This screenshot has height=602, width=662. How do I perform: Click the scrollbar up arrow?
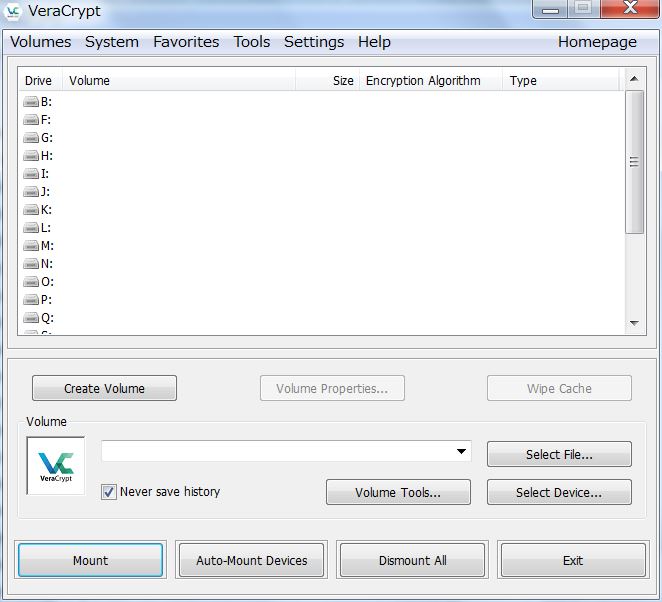[x=634, y=79]
